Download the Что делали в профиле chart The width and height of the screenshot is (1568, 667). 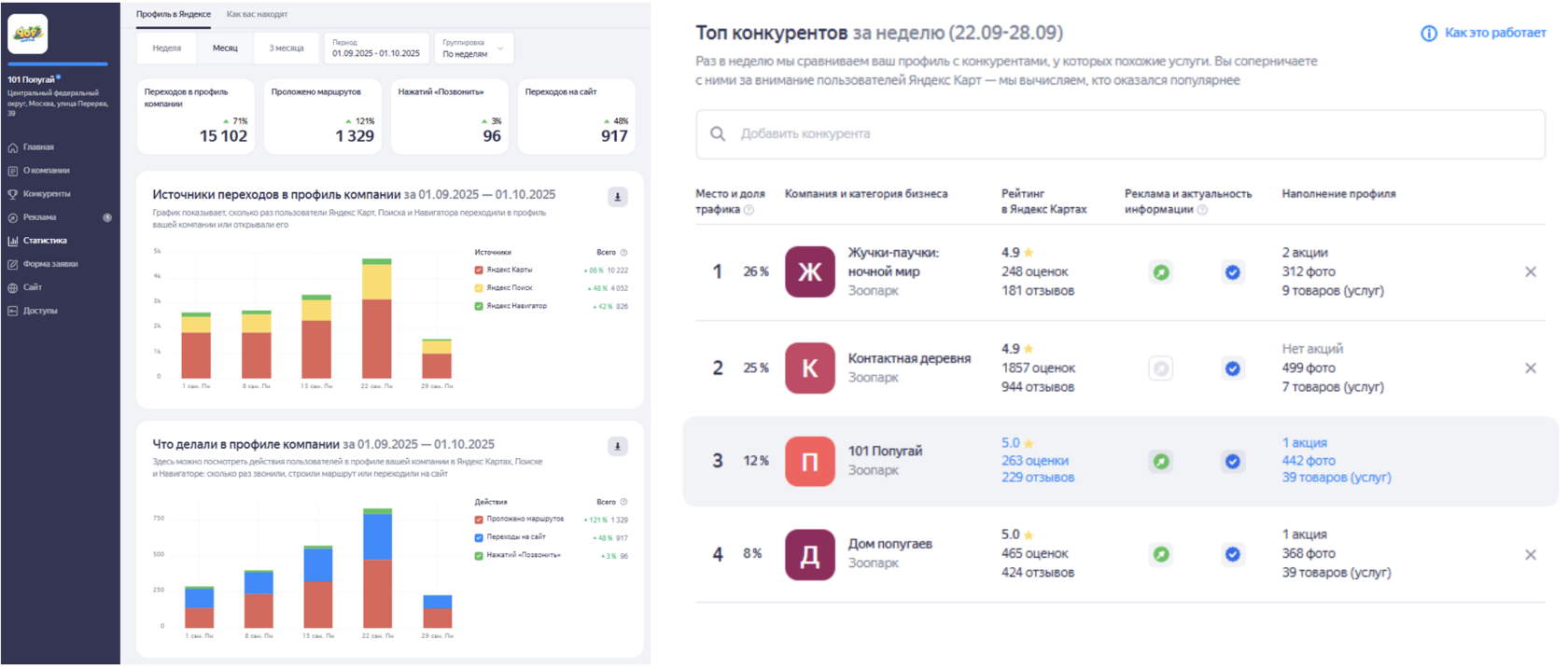click(x=617, y=446)
